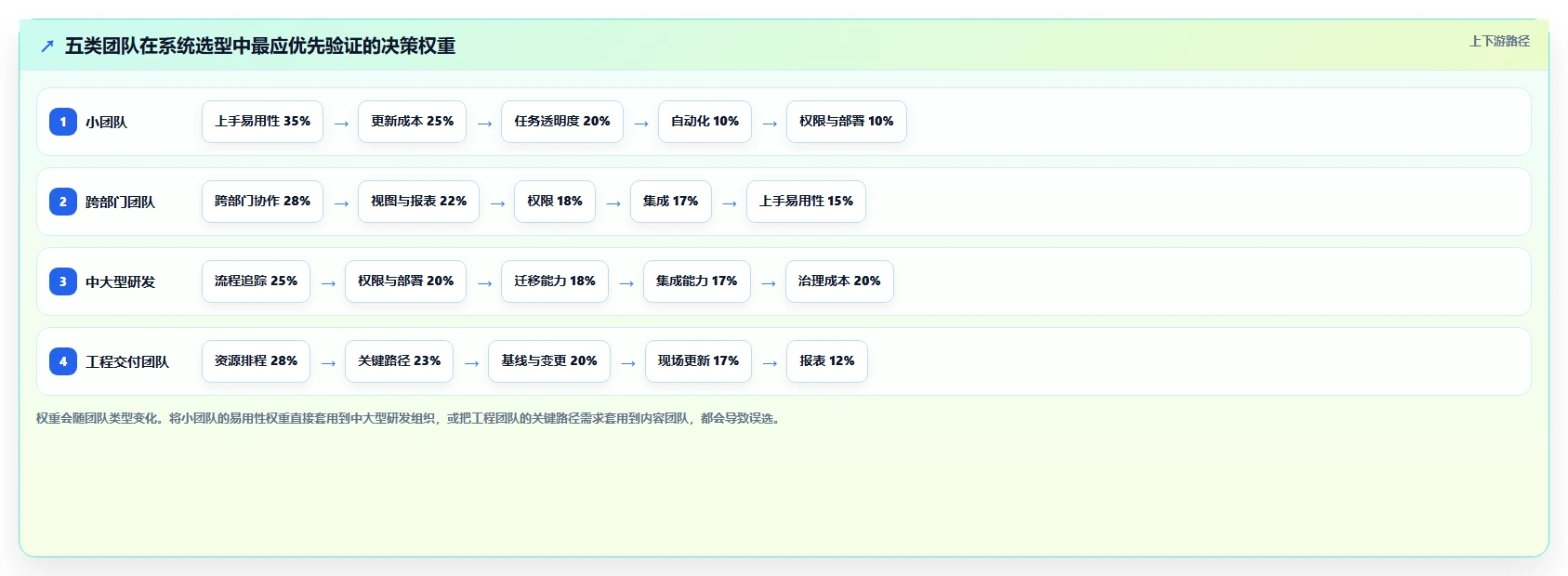This screenshot has height=576, width=1568.
Task: Click the 跨部门团队 row label
Action: click(120, 202)
